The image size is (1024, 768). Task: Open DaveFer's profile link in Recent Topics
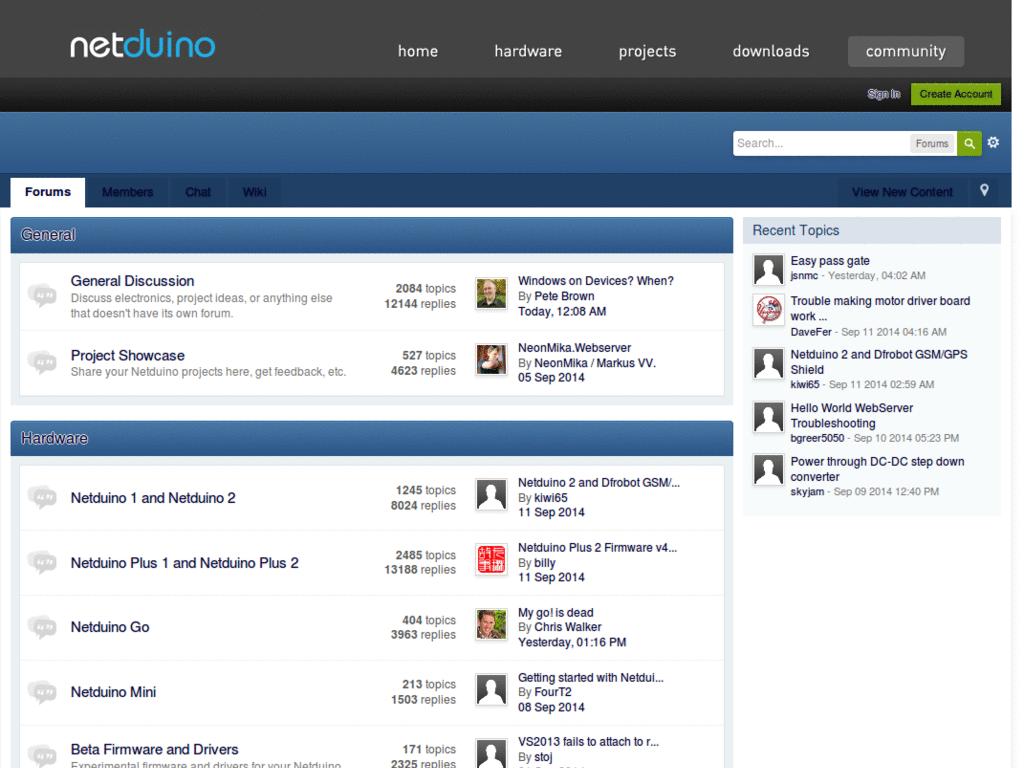810,332
